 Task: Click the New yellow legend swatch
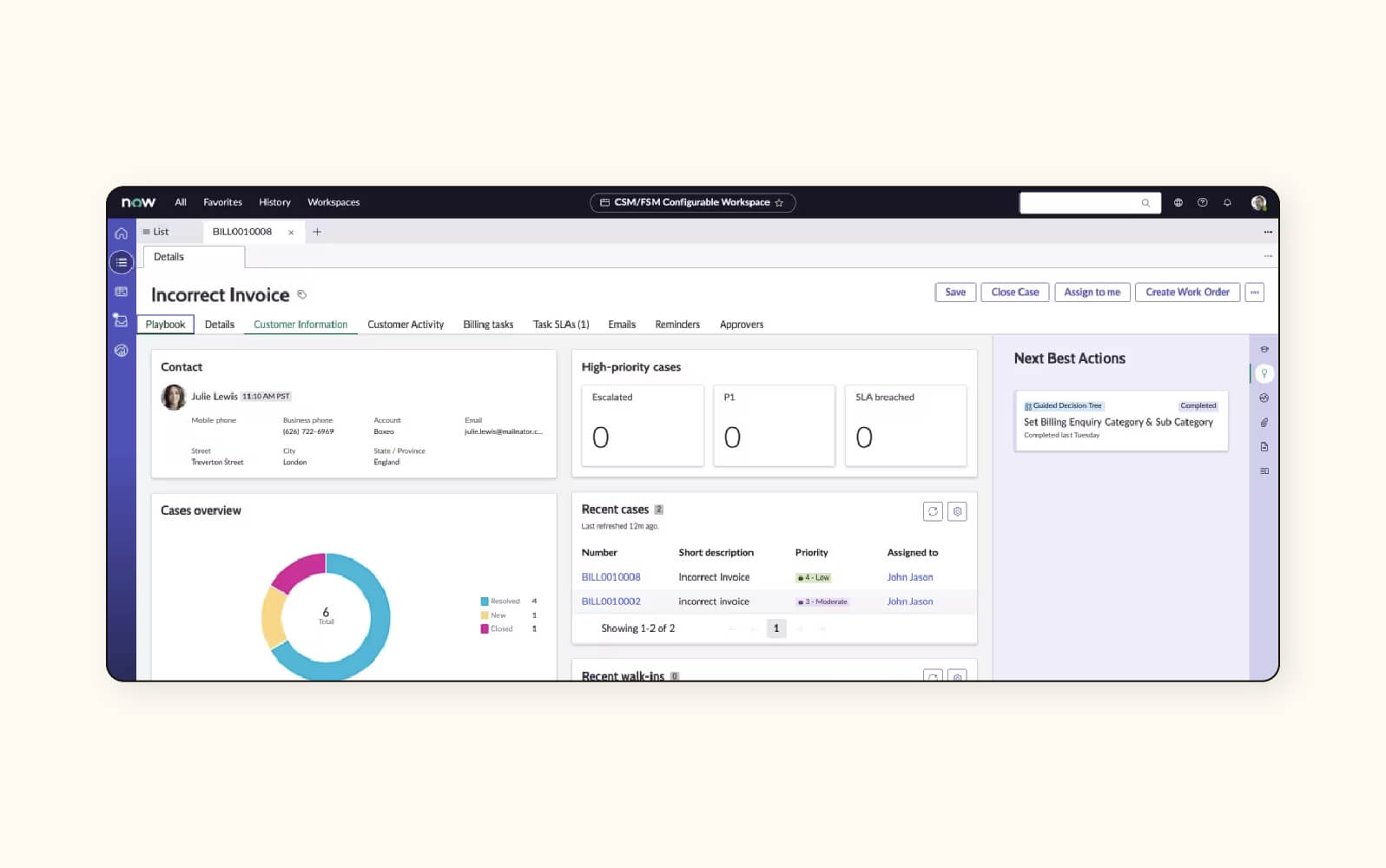(x=485, y=615)
